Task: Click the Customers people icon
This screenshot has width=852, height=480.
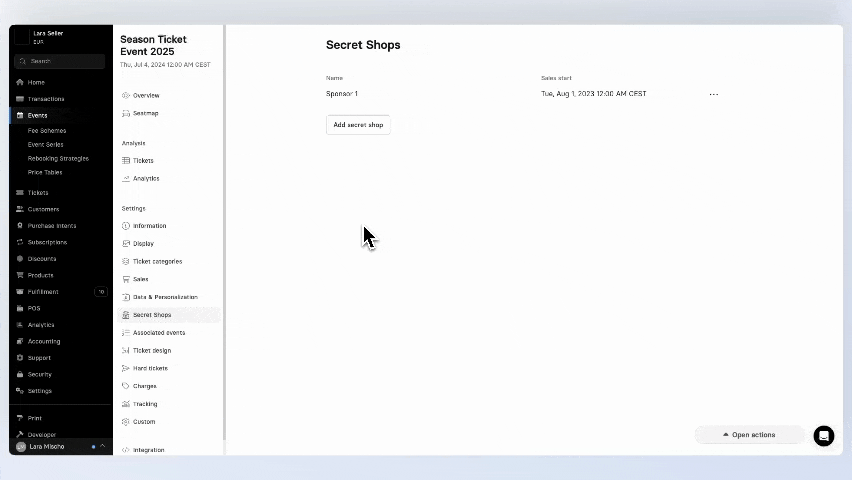Action: click(x=20, y=209)
